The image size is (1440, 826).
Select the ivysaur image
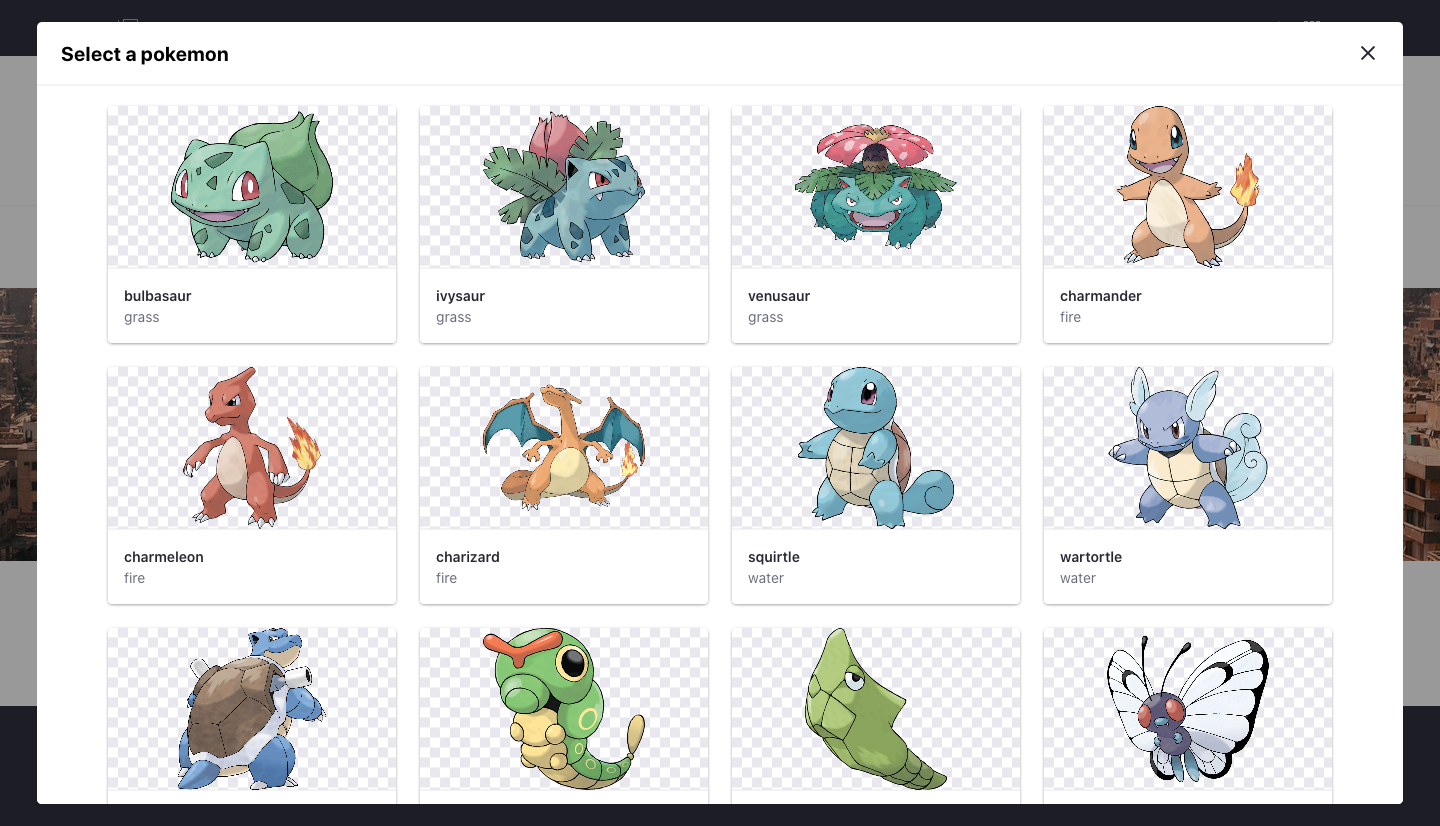point(564,187)
